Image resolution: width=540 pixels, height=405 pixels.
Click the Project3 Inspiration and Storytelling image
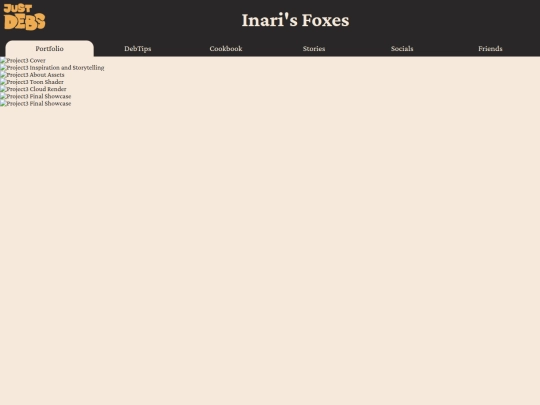tap(52, 68)
